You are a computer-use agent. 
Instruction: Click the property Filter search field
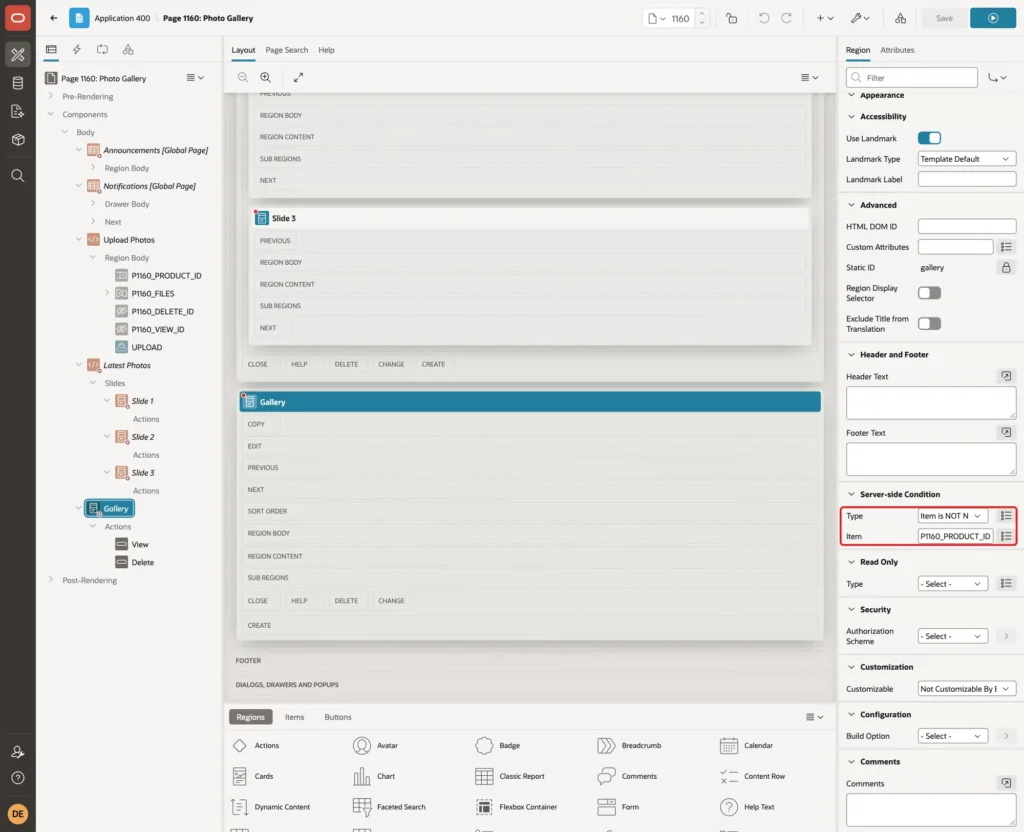[x=912, y=78]
